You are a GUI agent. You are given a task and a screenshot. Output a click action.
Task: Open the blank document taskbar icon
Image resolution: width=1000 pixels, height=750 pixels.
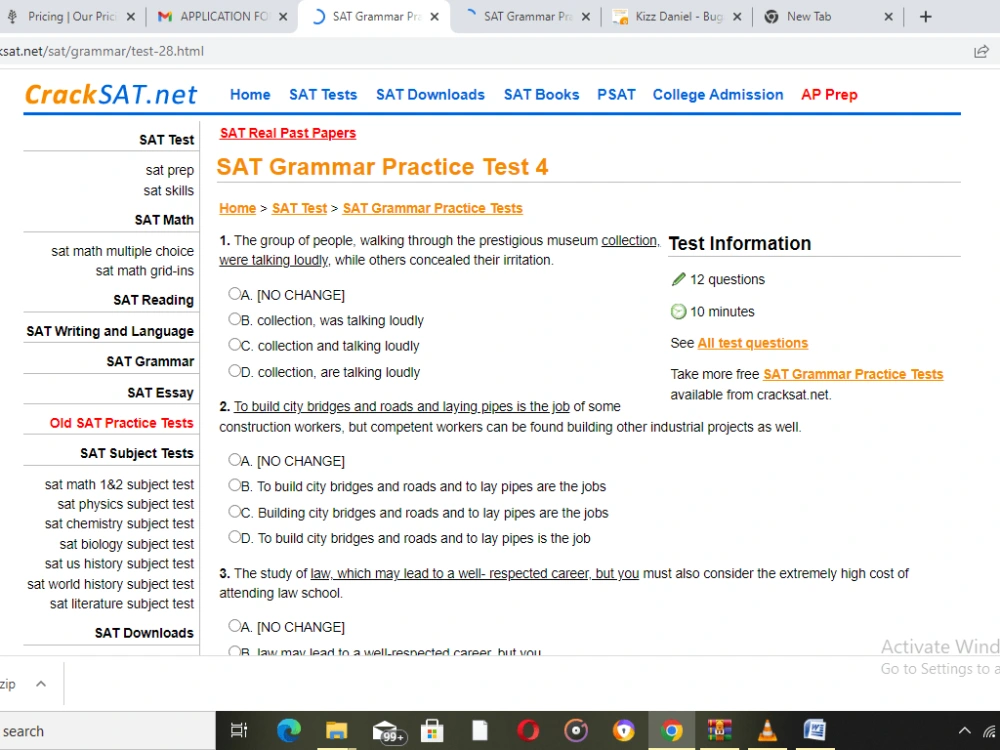tap(480, 730)
